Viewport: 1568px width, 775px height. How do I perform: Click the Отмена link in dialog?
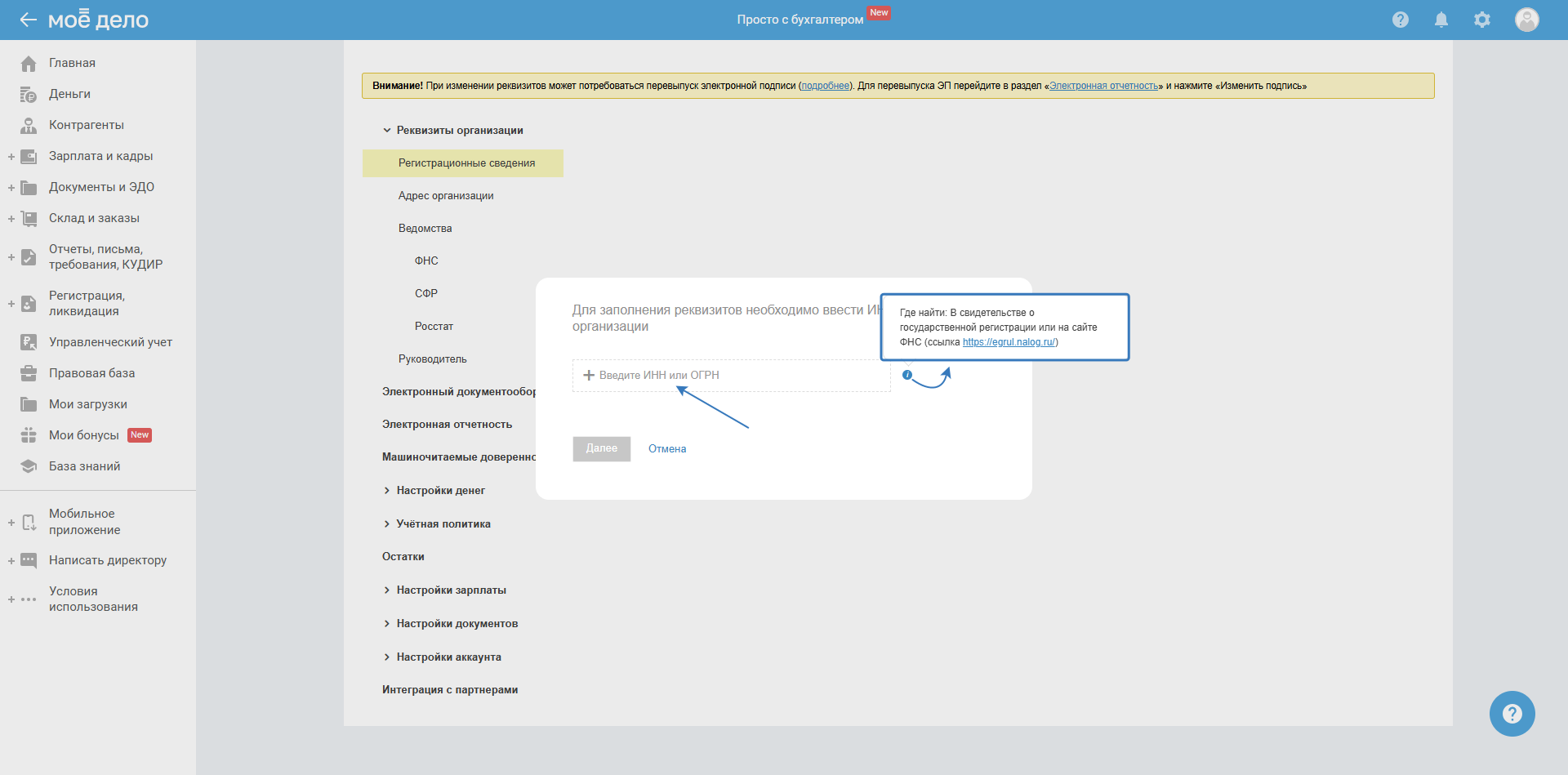pos(667,449)
